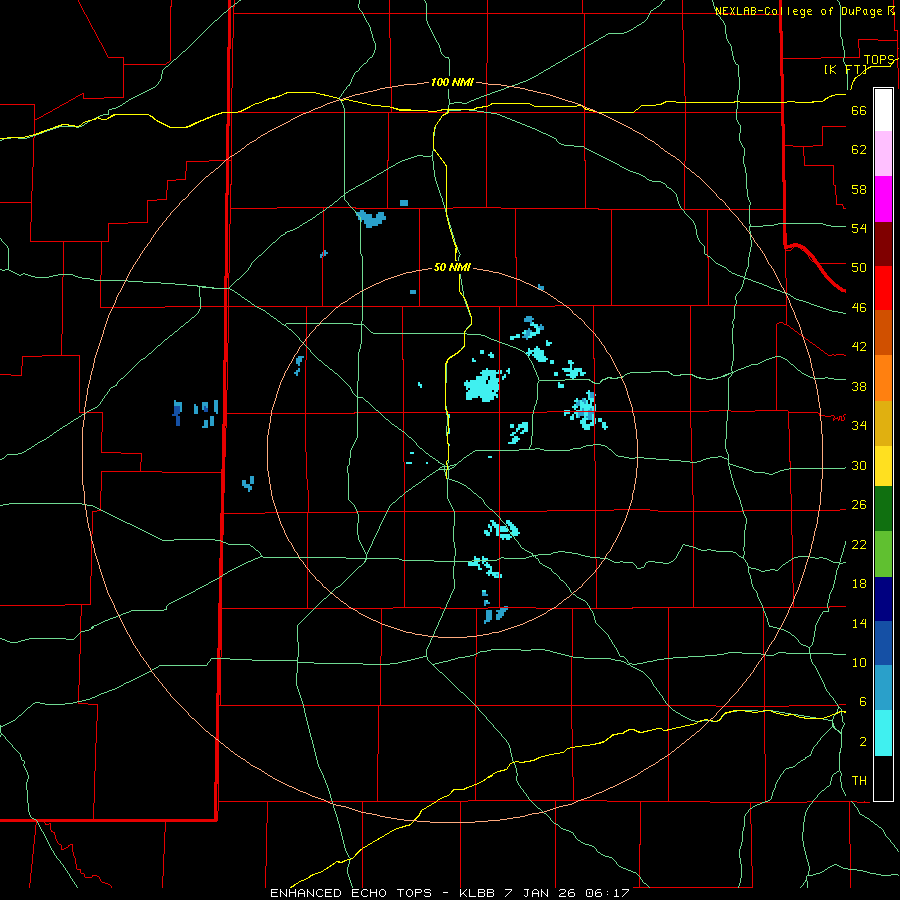Pick the light green legend color band
This screenshot has height=900, width=900.
[x=883, y=554]
